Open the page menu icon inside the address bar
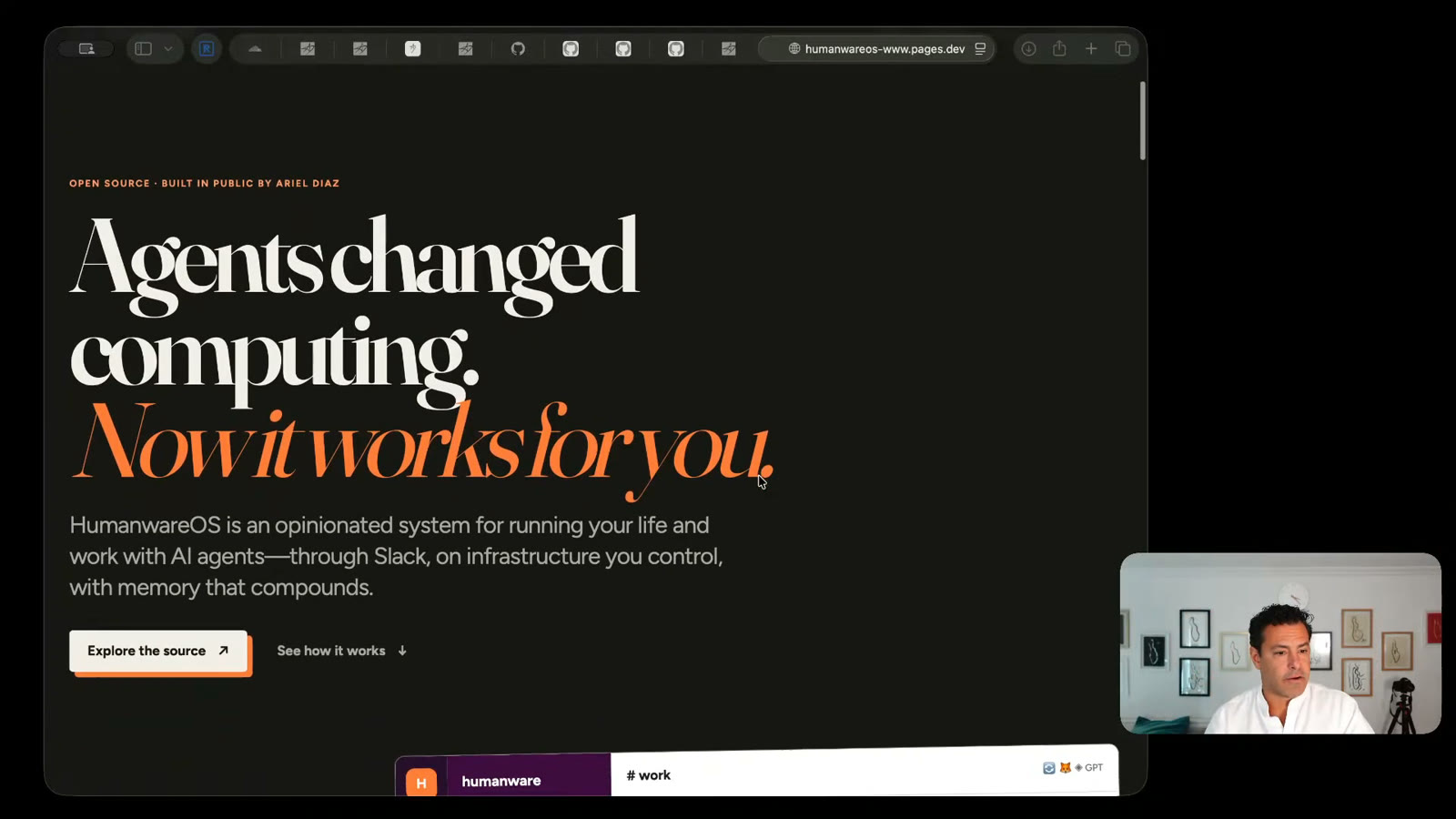The height and width of the screenshot is (819, 1456). 980,49
